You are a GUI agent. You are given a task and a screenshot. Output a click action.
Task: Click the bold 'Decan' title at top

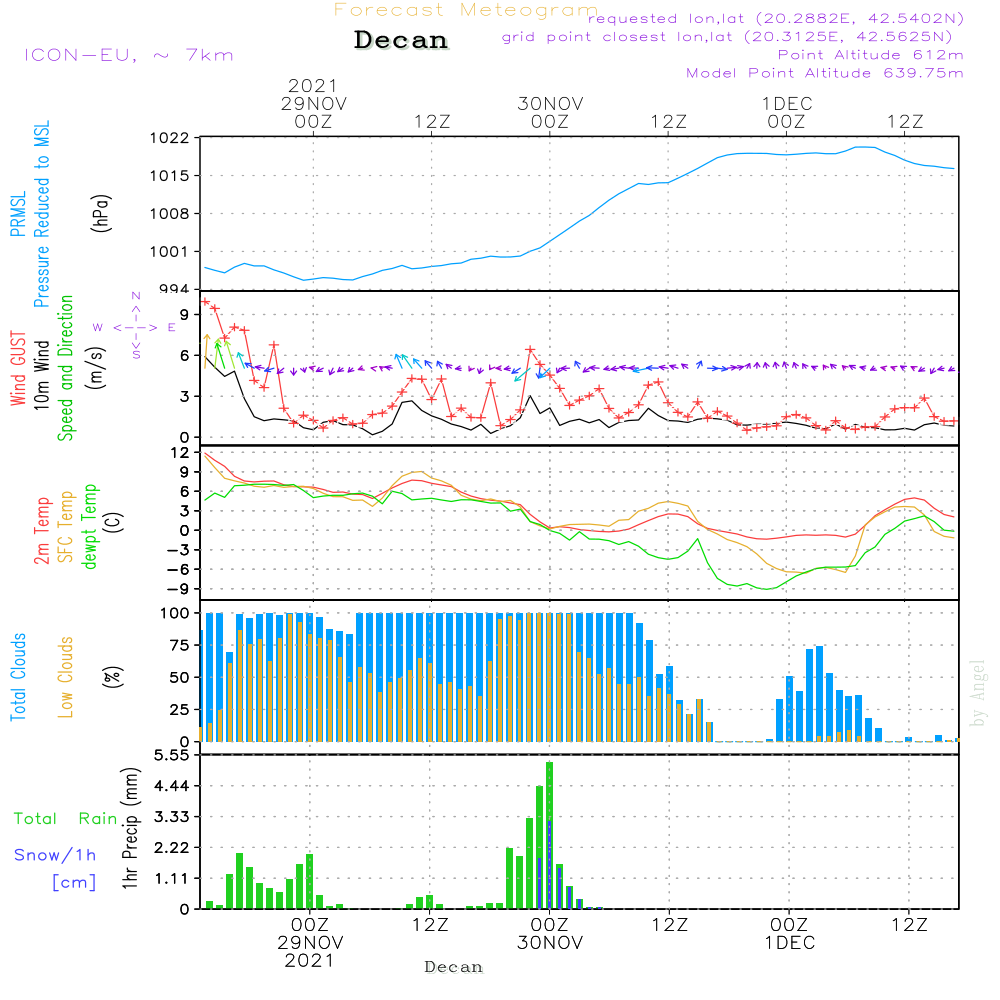[401, 40]
